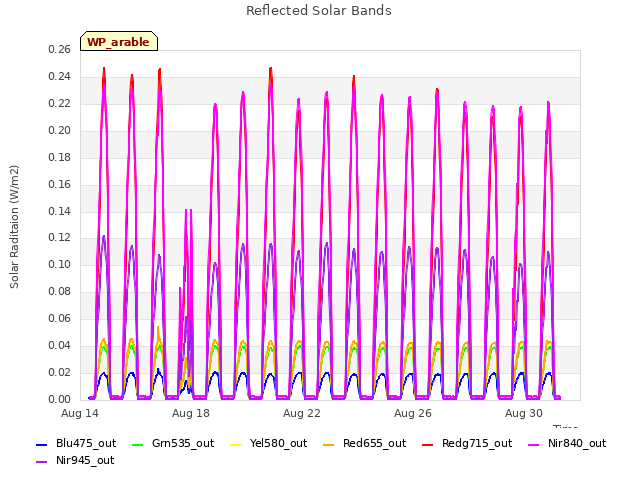Click the 0.14 y-axis tick label

(x=59, y=211)
